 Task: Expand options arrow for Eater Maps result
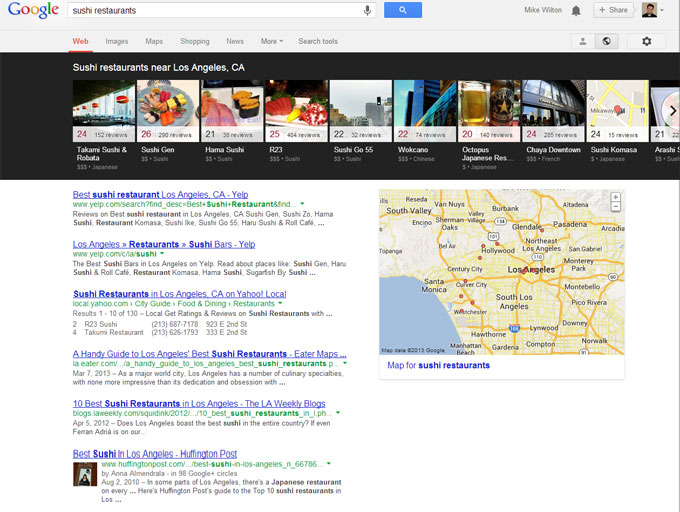(x=345, y=363)
